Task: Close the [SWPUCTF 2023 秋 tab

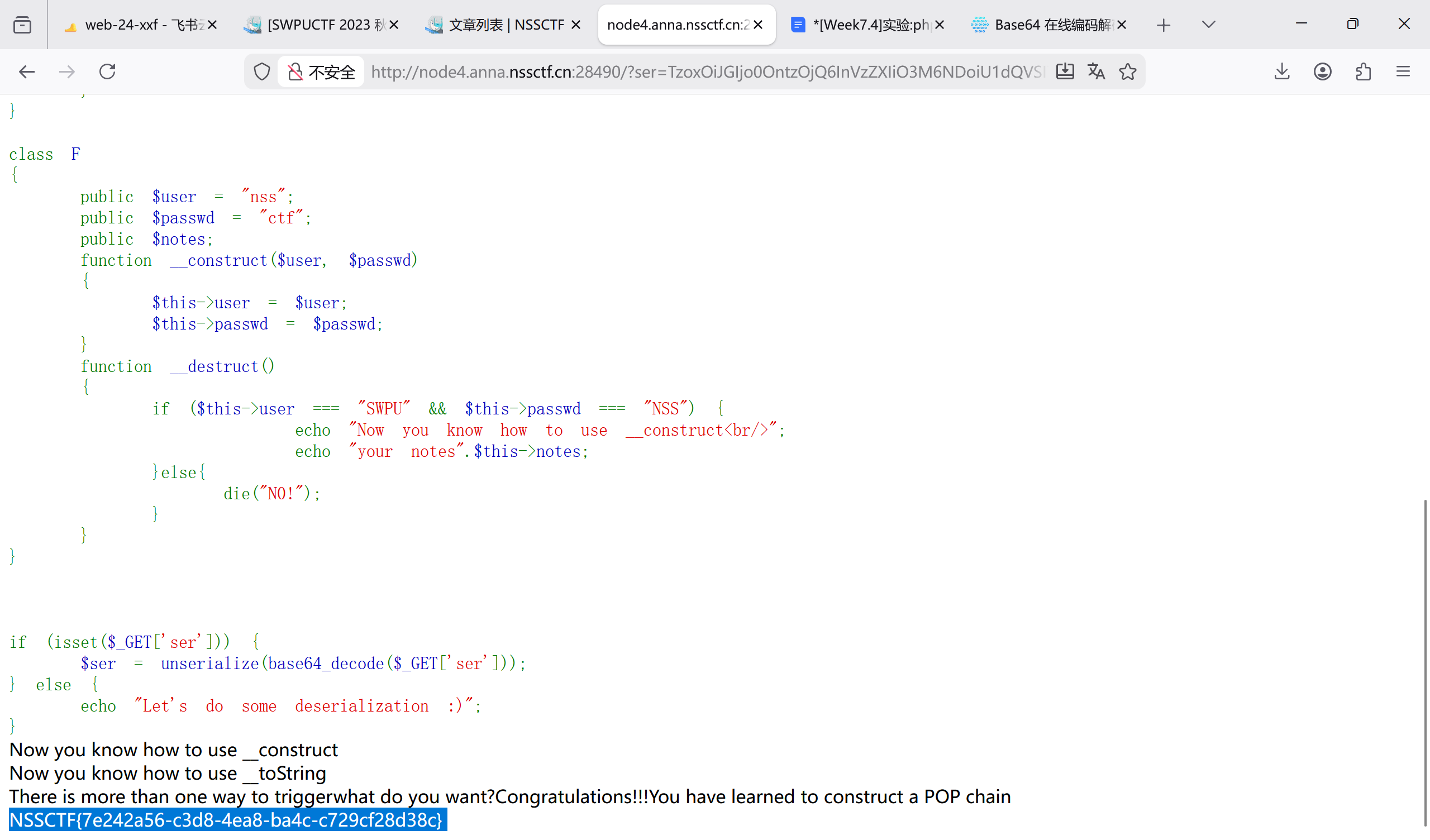Action: (x=394, y=25)
